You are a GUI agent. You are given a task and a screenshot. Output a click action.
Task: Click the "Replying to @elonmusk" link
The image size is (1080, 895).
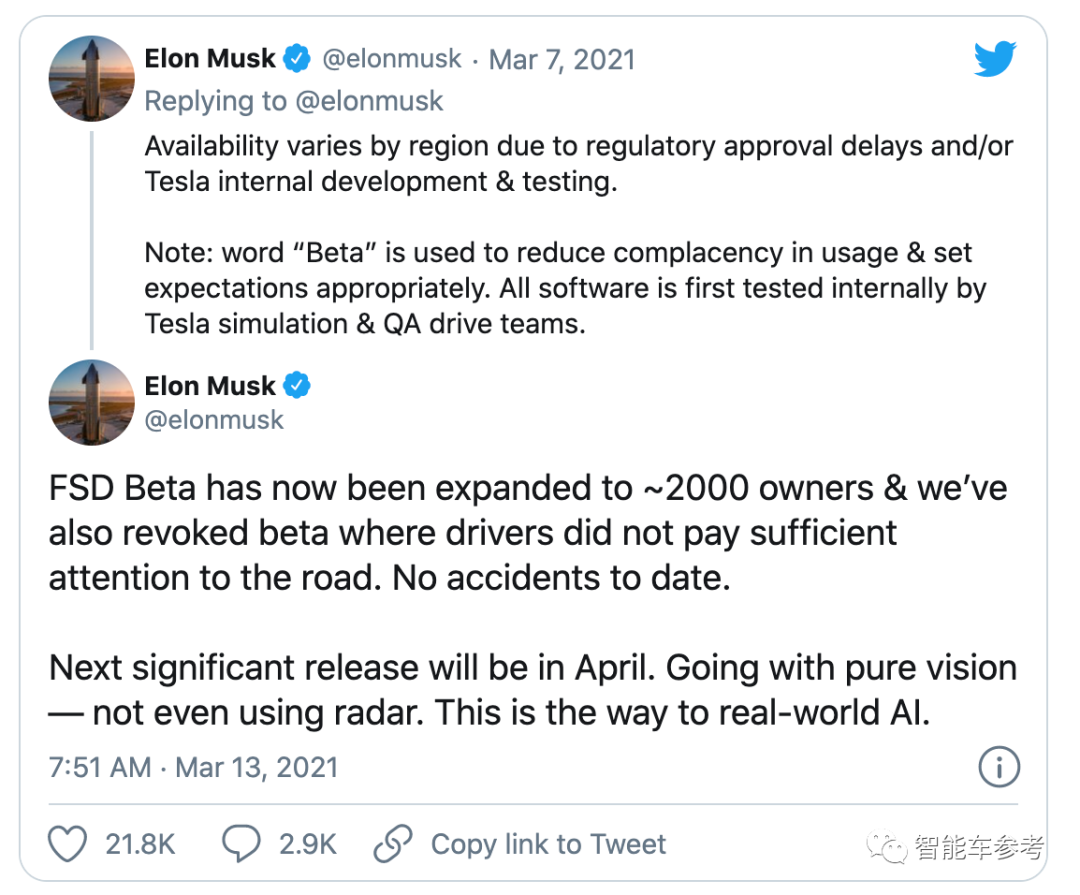[294, 100]
